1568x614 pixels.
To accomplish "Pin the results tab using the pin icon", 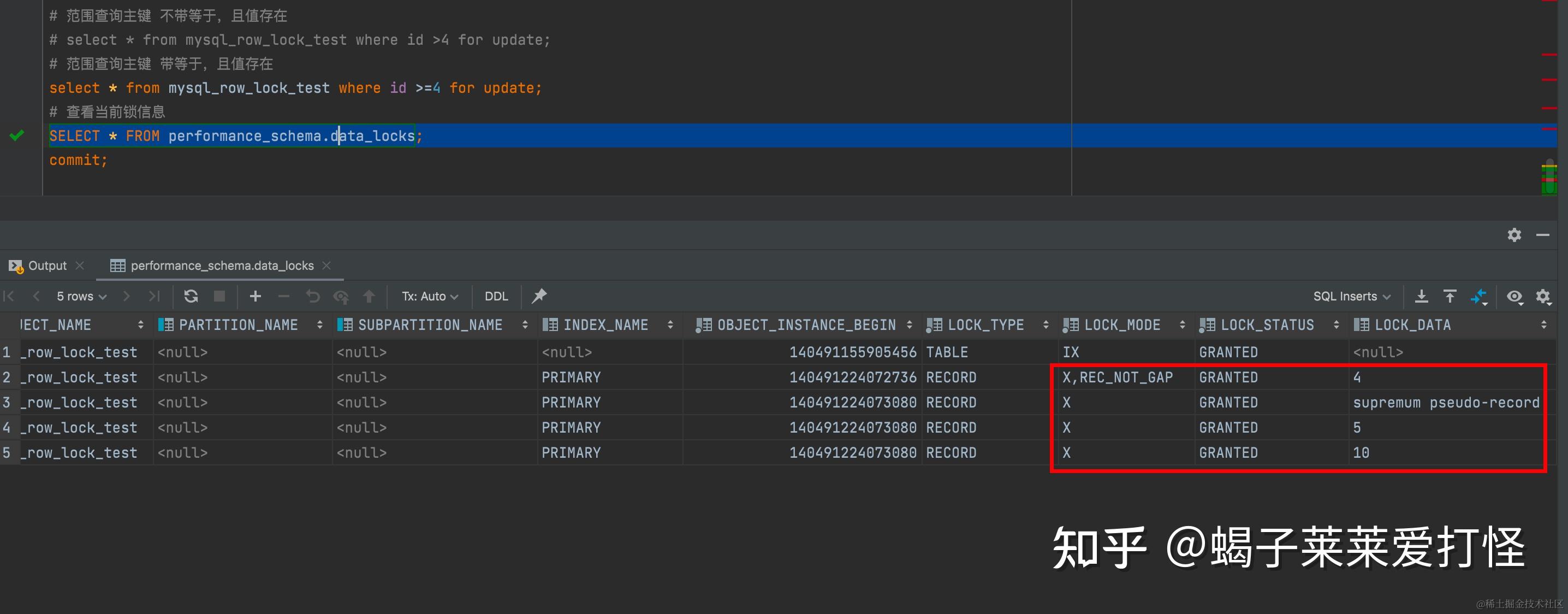I will [538, 296].
